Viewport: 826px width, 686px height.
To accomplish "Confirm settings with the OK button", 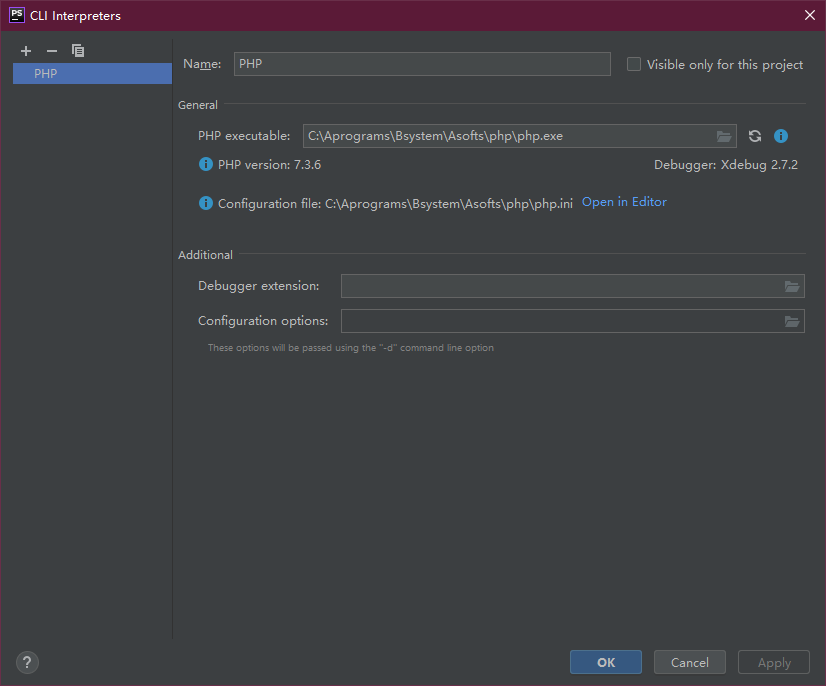I will 606,662.
